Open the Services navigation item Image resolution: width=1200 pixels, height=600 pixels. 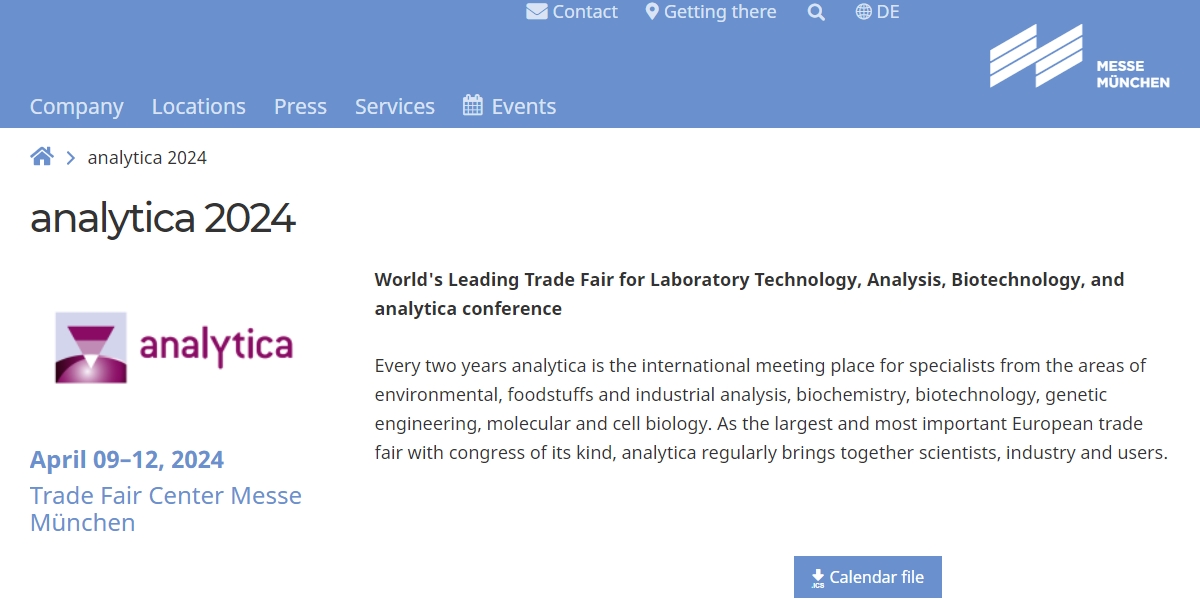coord(394,106)
